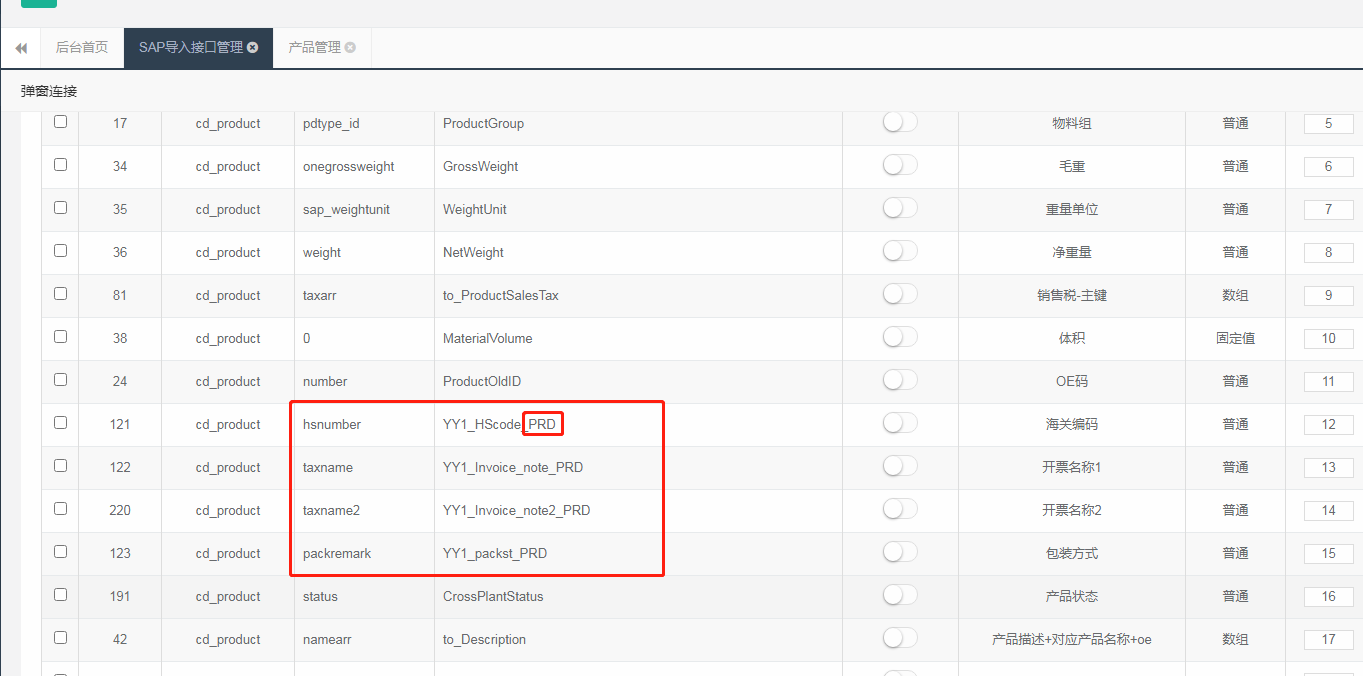Close the 产品管理 tab with its X icon
1363x676 pixels.
350,47
